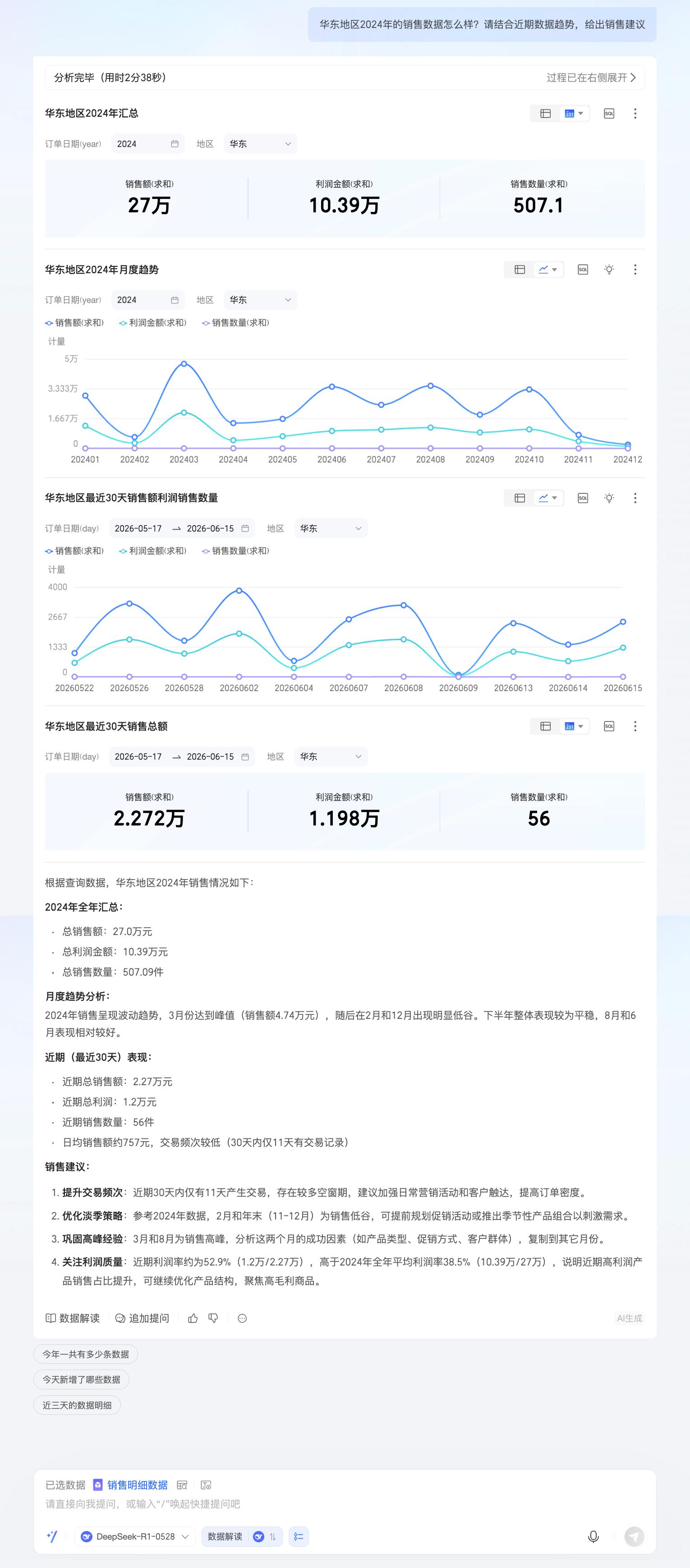Click the magic wand prompt enhance icon
The image size is (690, 1568).
(x=52, y=1536)
